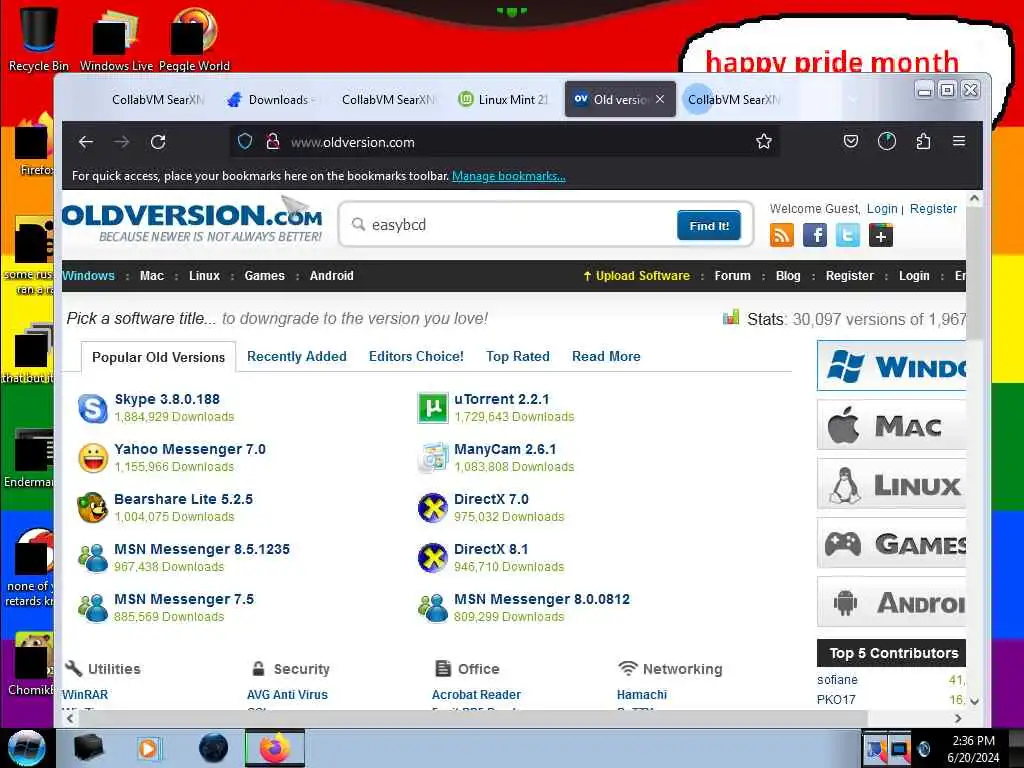Click the uTorrent green icon

(432, 408)
